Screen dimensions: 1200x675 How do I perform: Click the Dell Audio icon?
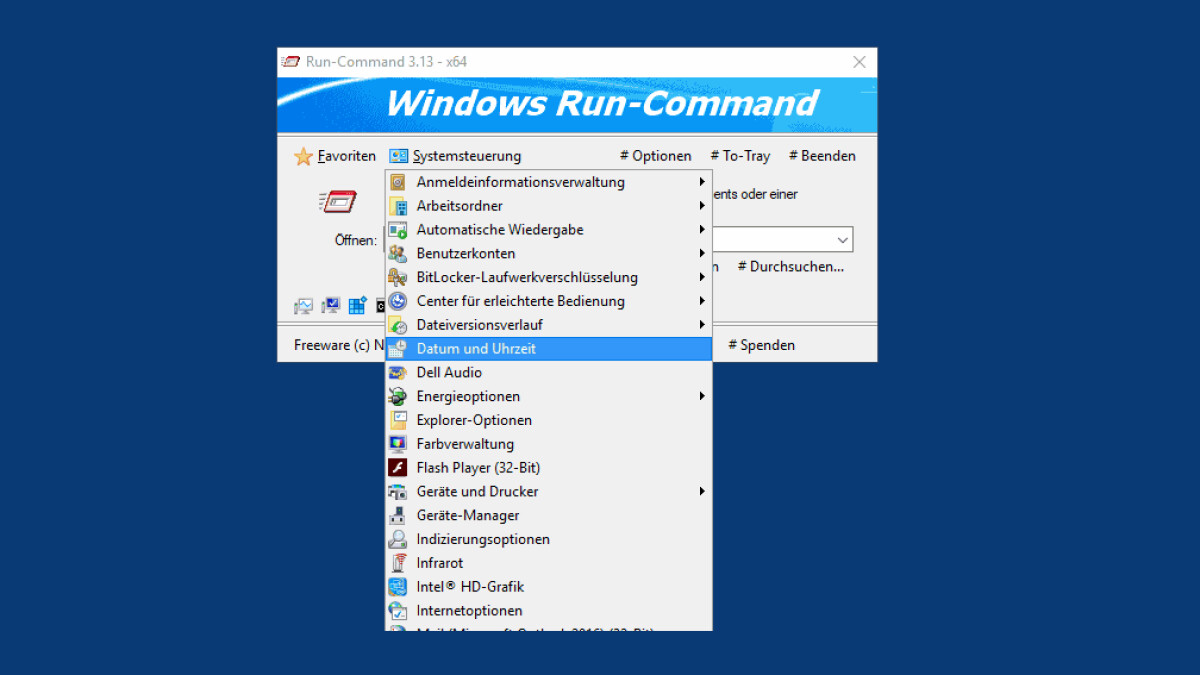398,373
